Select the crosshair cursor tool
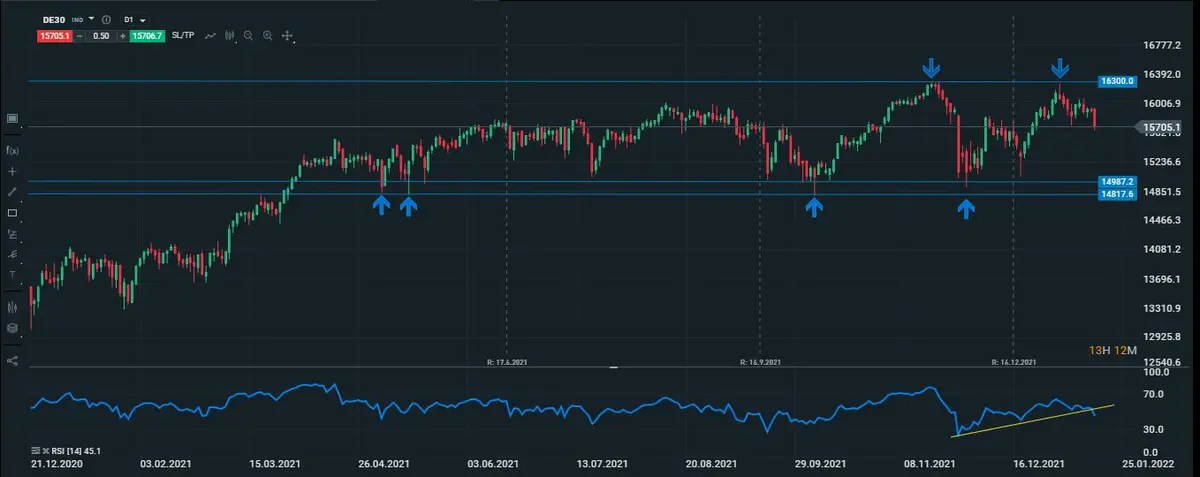Image resolution: width=1200 pixels, height=477 pixels. pyautogui.click(x=12, y=171)
